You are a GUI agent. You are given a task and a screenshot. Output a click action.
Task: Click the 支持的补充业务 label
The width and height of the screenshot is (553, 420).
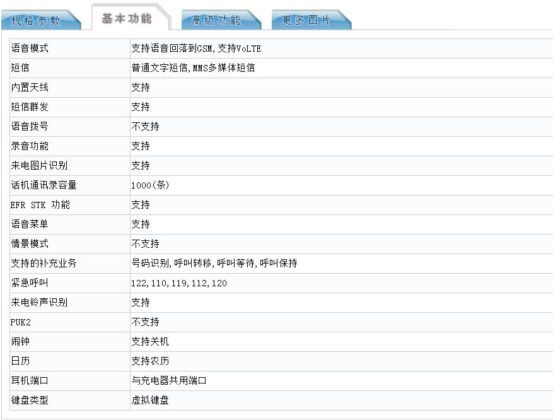[44, 263]
